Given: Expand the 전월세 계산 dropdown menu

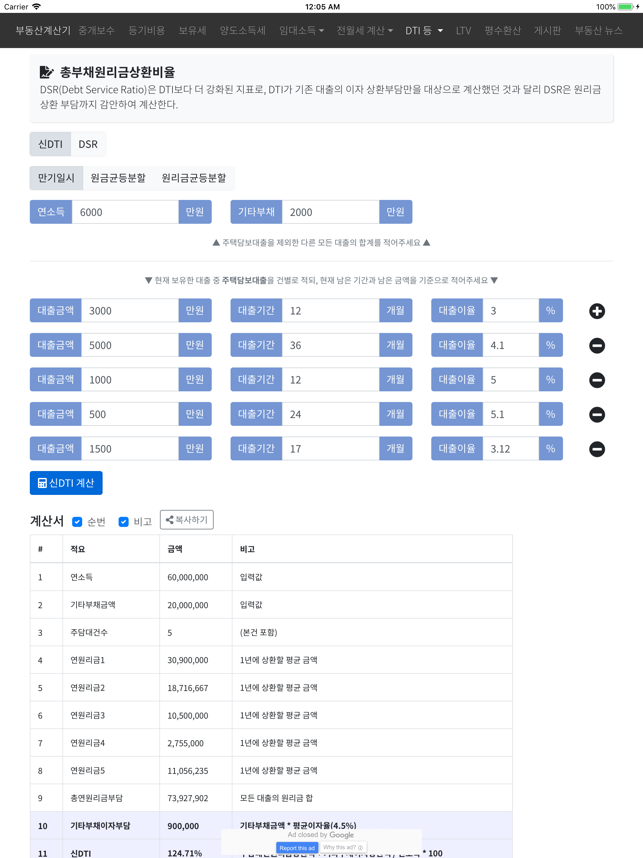Looking at the screenshot, I should 364,31.
